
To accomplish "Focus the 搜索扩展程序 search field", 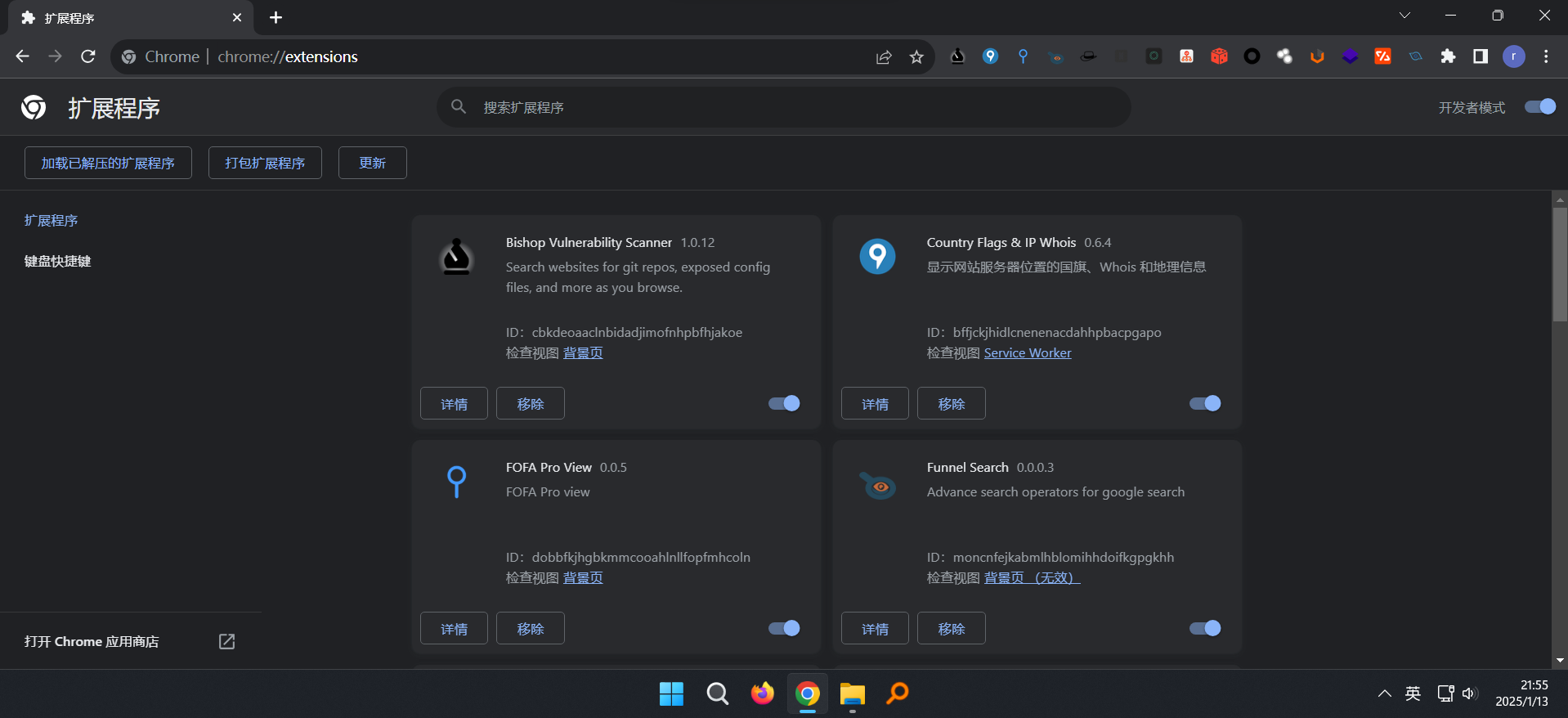I will (784, 107).
